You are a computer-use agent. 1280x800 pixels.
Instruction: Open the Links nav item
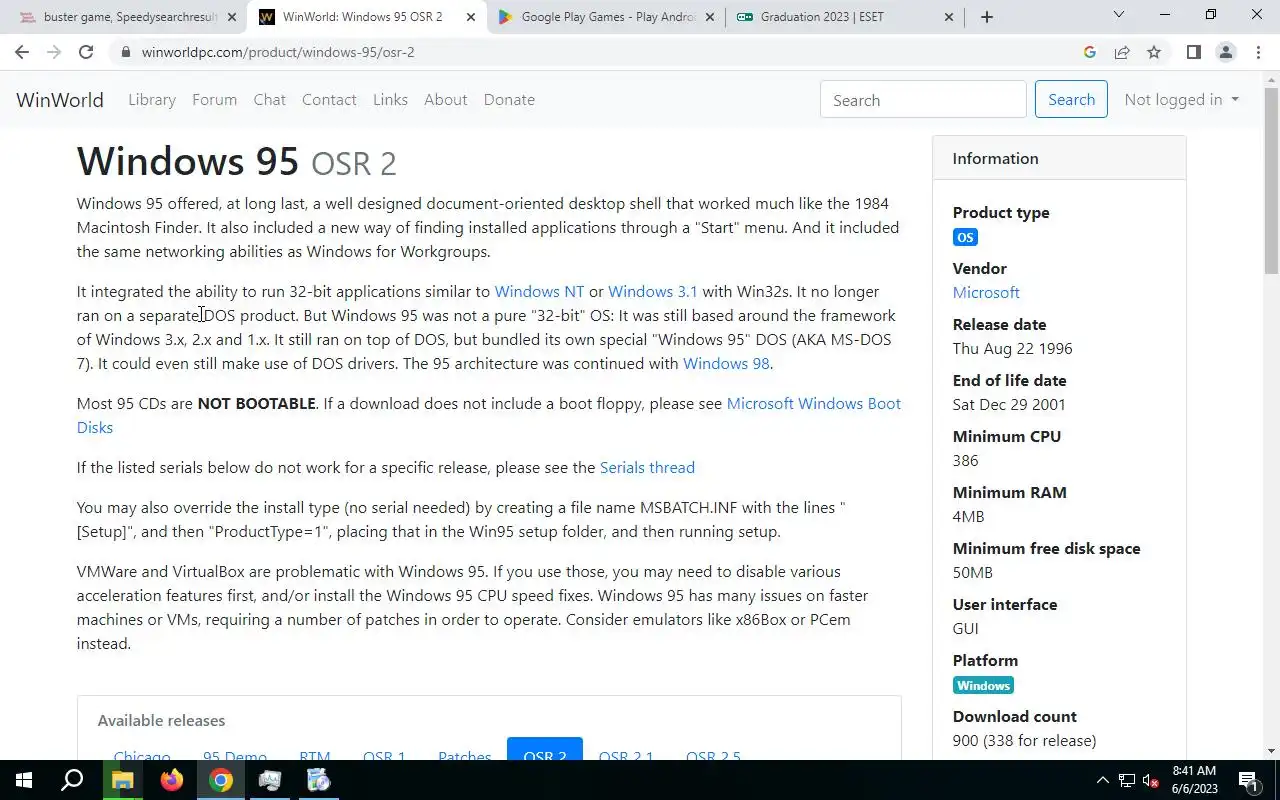pos(390,99)
